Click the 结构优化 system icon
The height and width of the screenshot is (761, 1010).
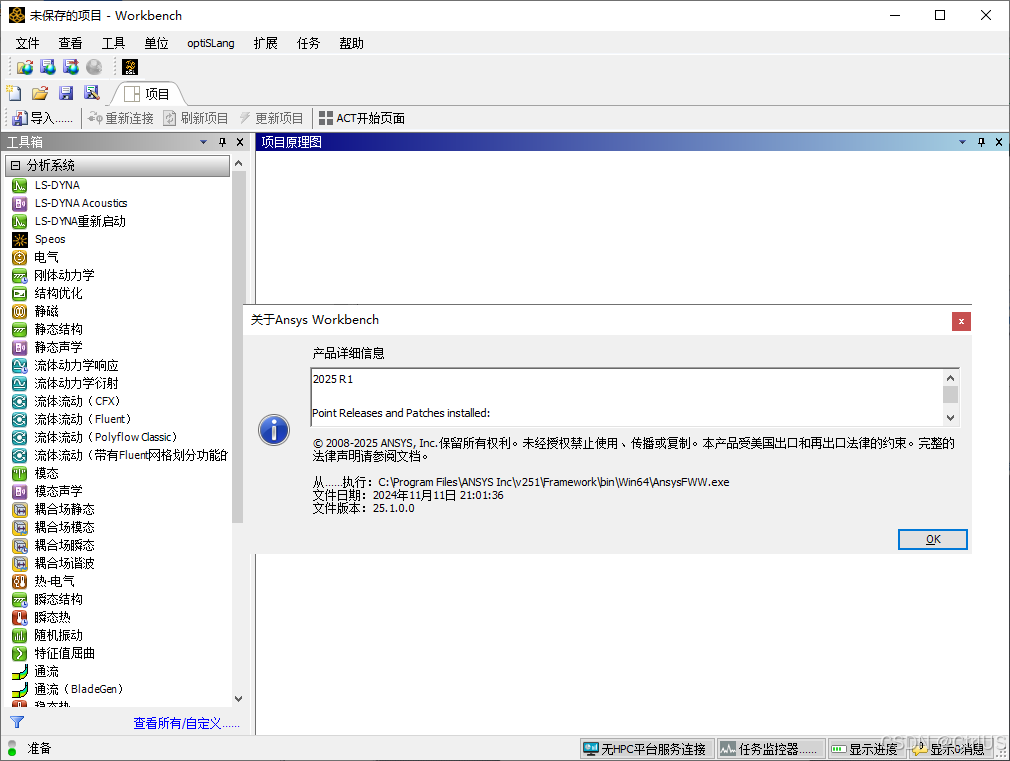pyautogui.click(x=20, y=294)
